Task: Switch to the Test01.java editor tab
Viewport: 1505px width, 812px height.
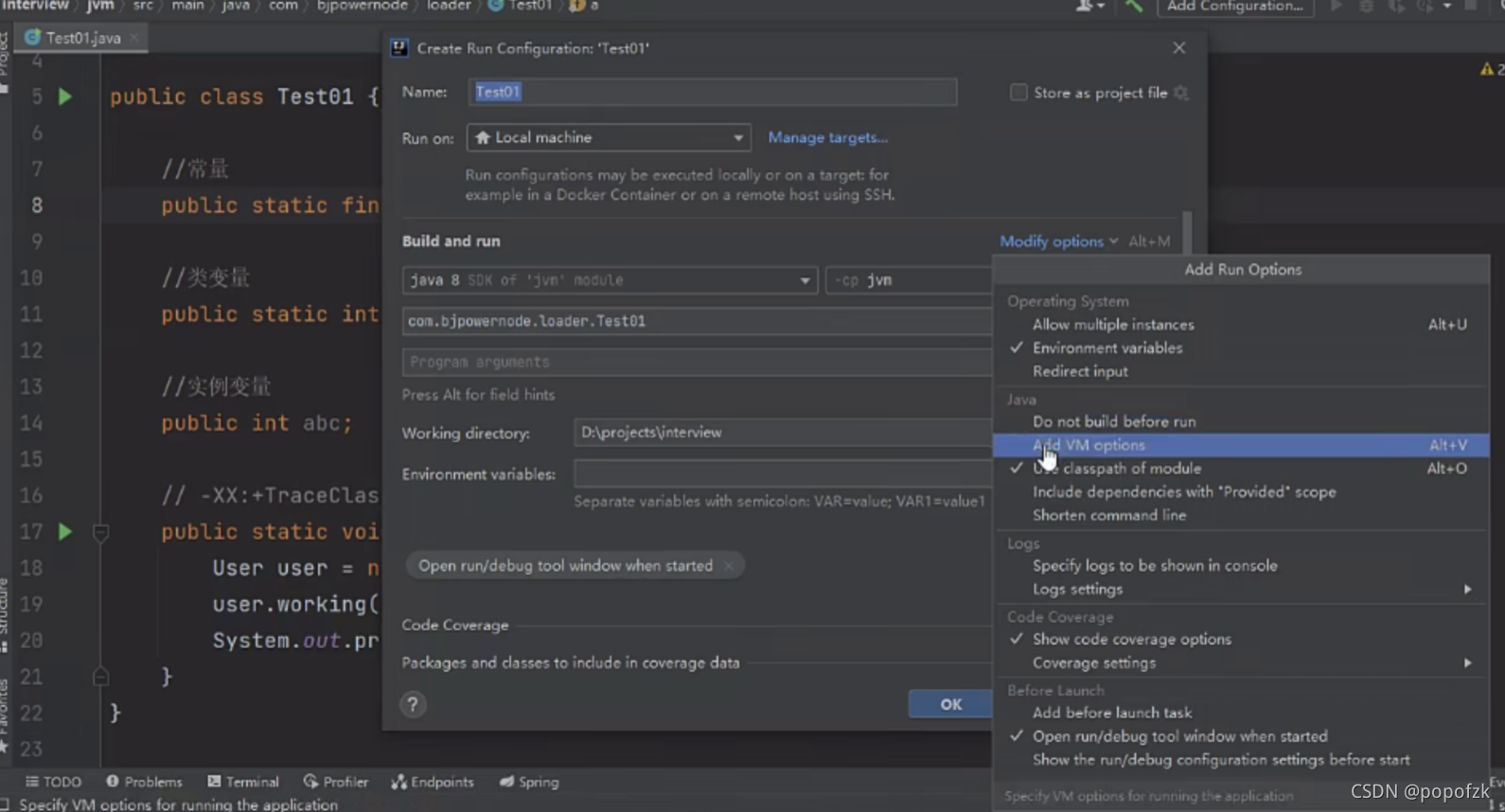Action: pos(82,38)
